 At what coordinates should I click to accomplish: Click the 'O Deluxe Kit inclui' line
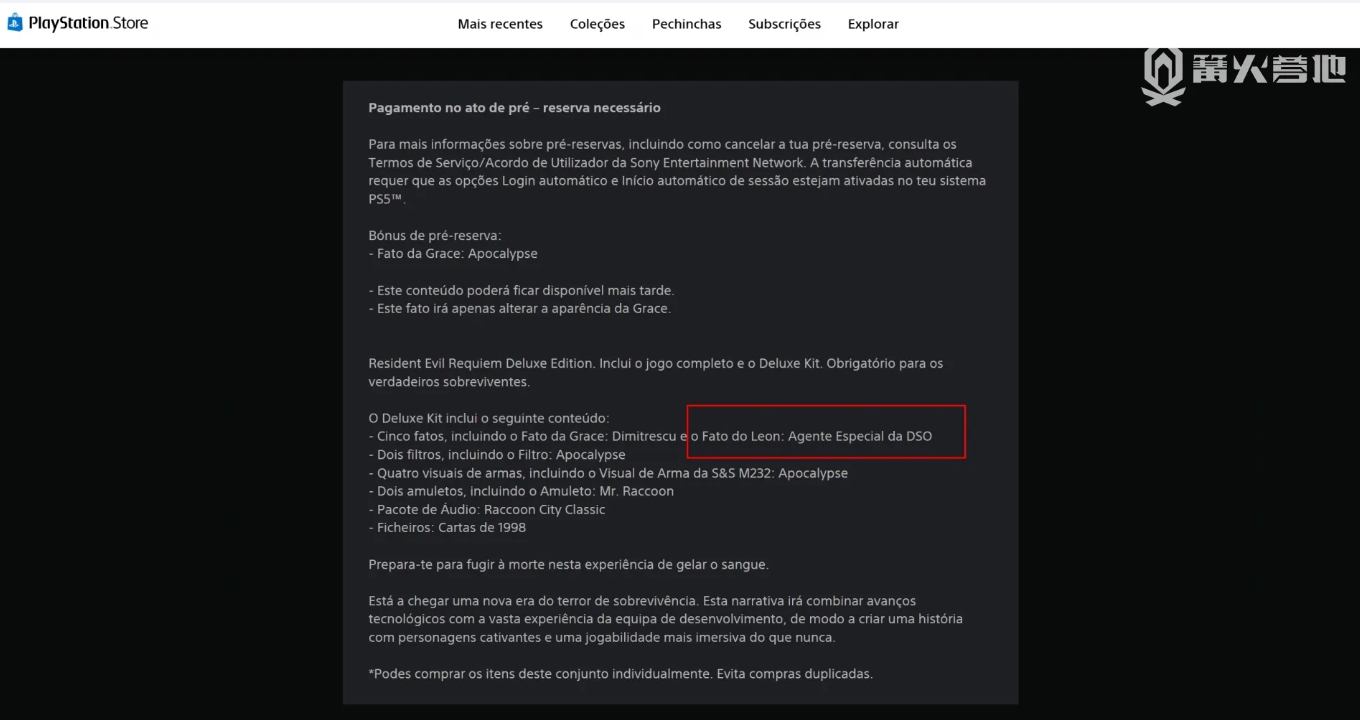pyautogui.click(x=488, y=418)
